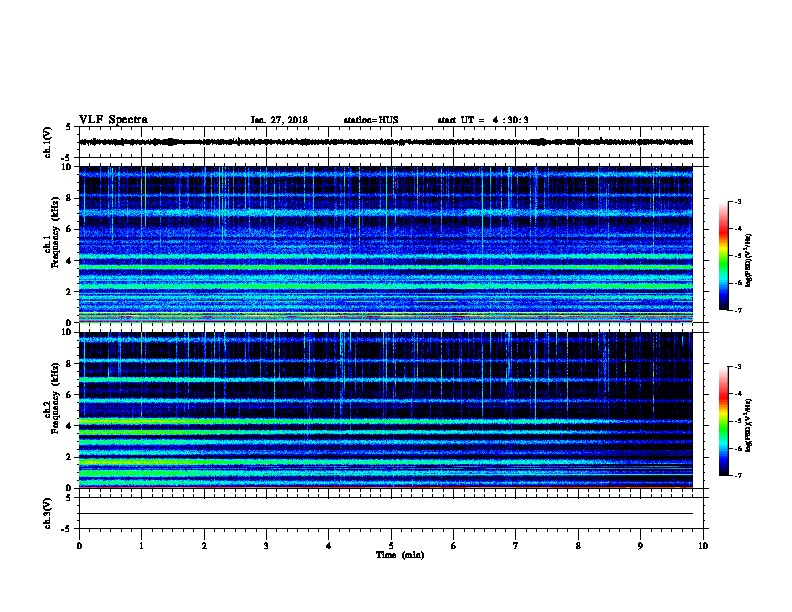This screenshot has width=792, height=612.
Task: Click time axis tick label '2'
Action: click(204, 546)
